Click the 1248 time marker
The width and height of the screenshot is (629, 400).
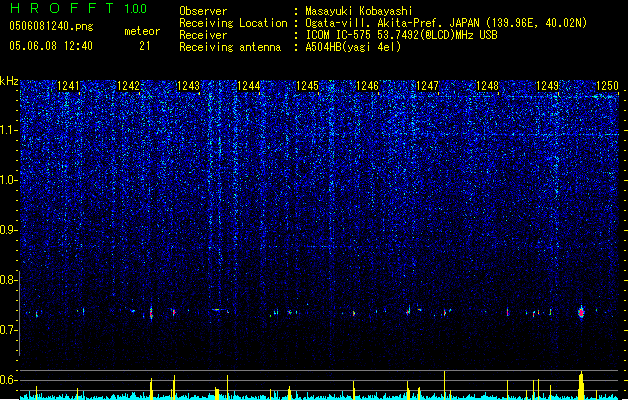(487, 86)
